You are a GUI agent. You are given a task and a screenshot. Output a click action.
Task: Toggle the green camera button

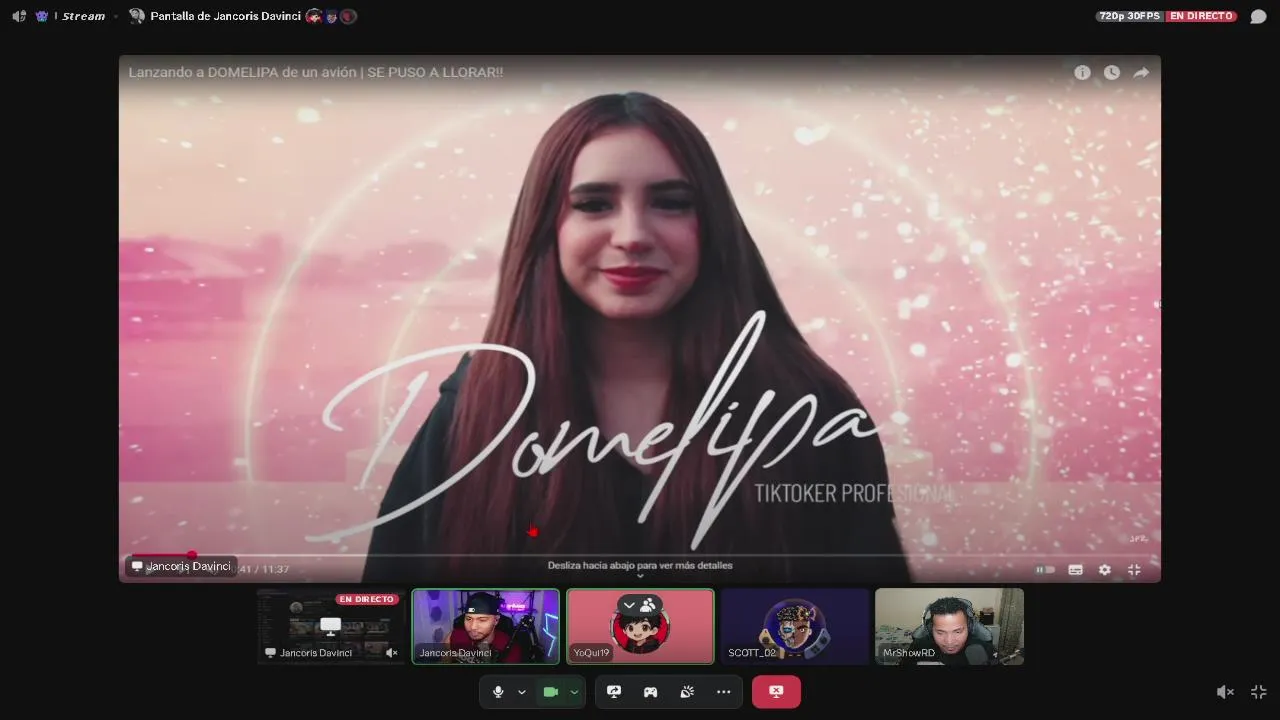(x=550, y=692)
